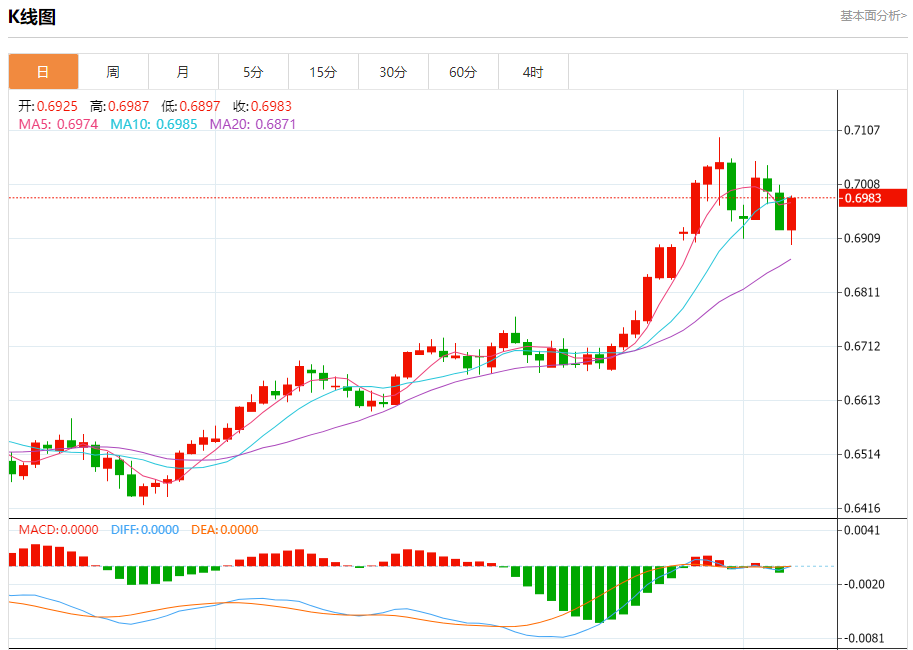Click the blue DIFF indicator label

pyautogui.click(x=145, y=530)
